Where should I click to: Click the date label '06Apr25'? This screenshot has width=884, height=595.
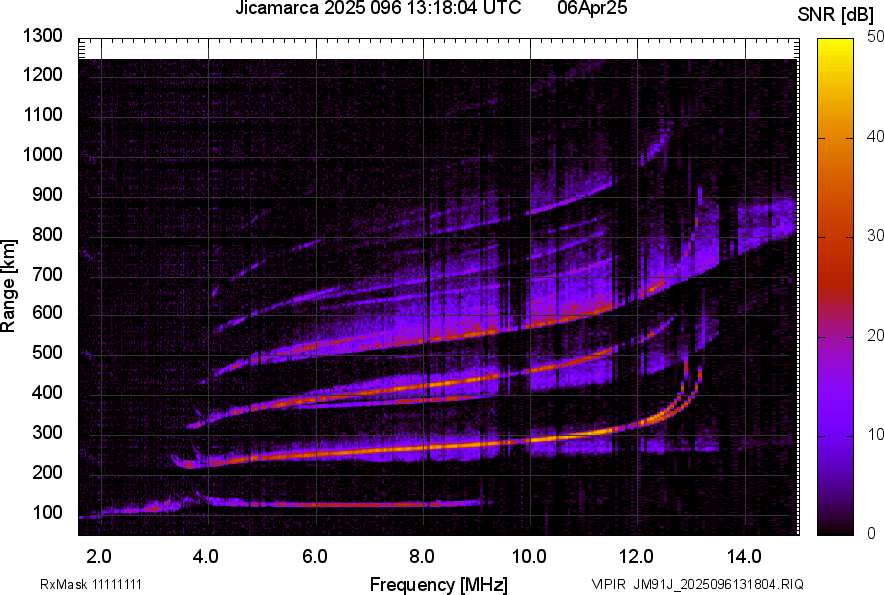tap(592, 8)
